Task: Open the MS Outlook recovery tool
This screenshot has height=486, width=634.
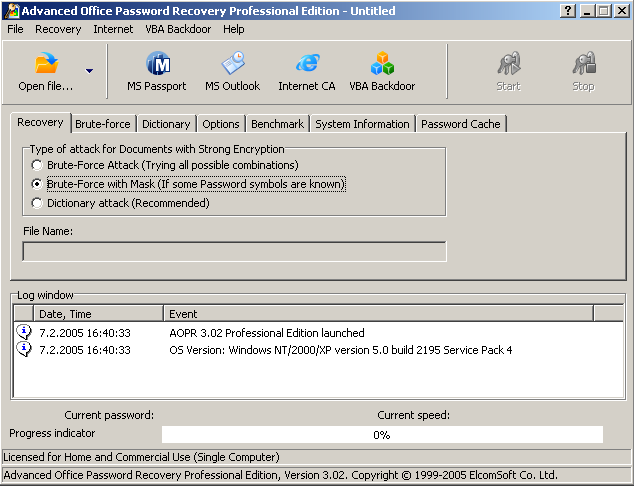Action: pyautogui.click(x=232, y=71)
